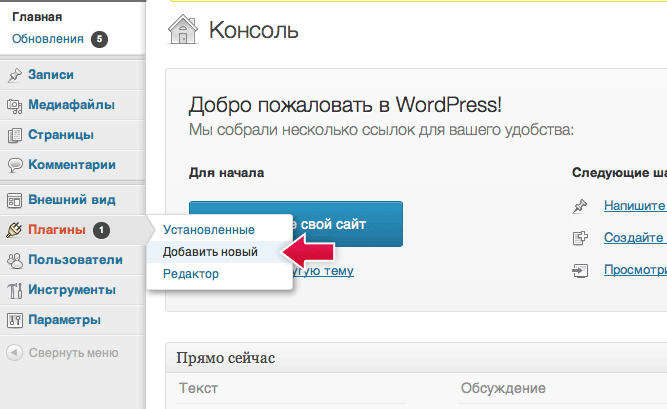Click the Плагины count badge 1
The width and height of the screenshot is (667, 409).
[102, 230]
